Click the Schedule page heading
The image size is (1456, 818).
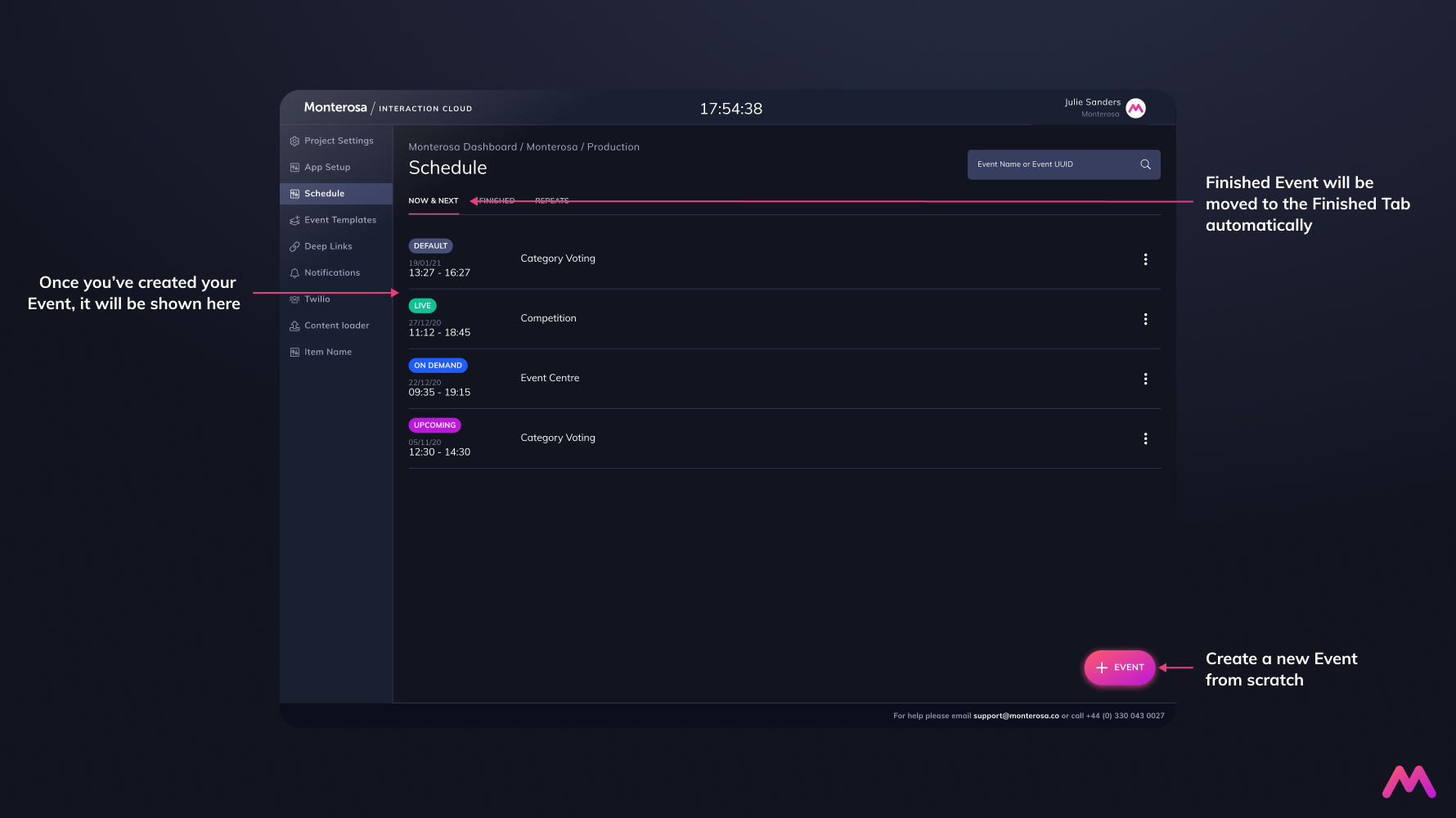447,169
